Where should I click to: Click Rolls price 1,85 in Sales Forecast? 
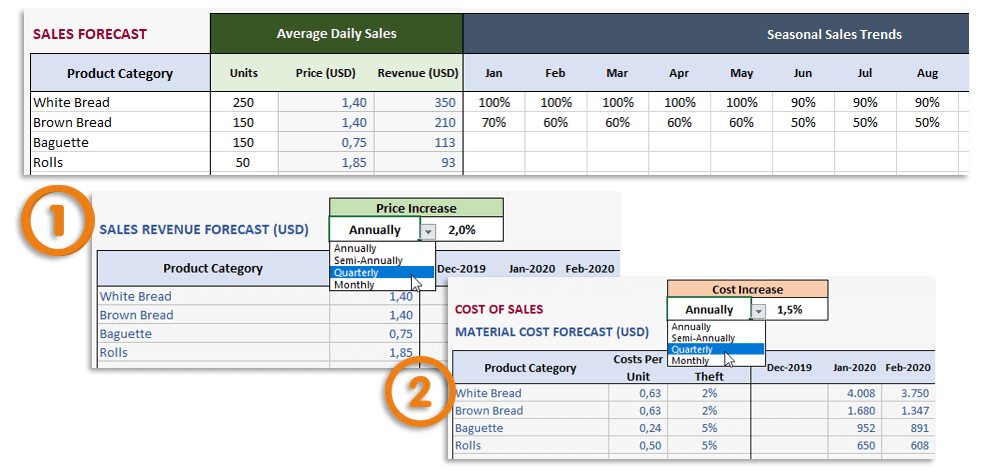pyautogui.click(x=326, y=163)
